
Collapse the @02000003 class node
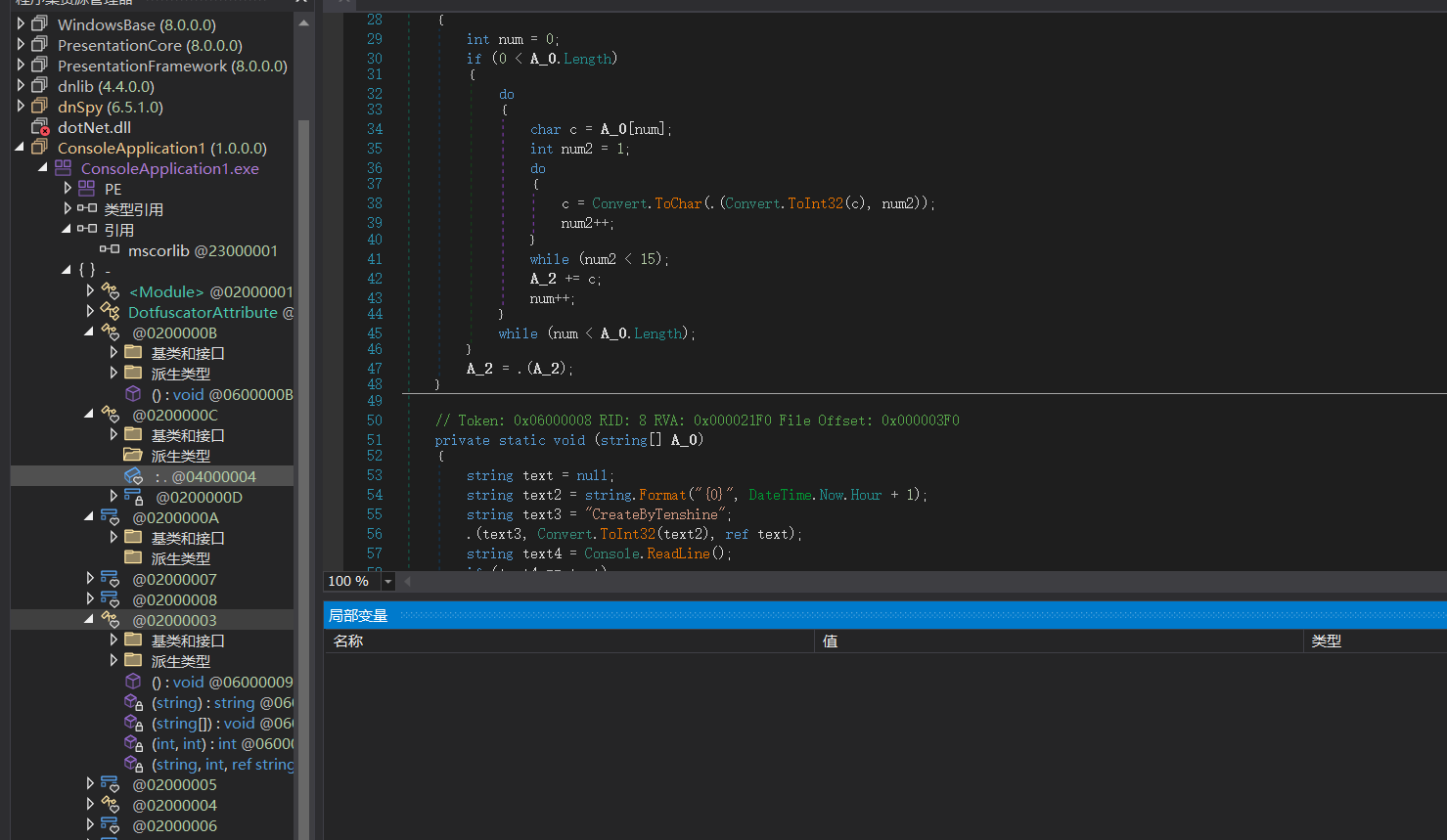[89, 620]
